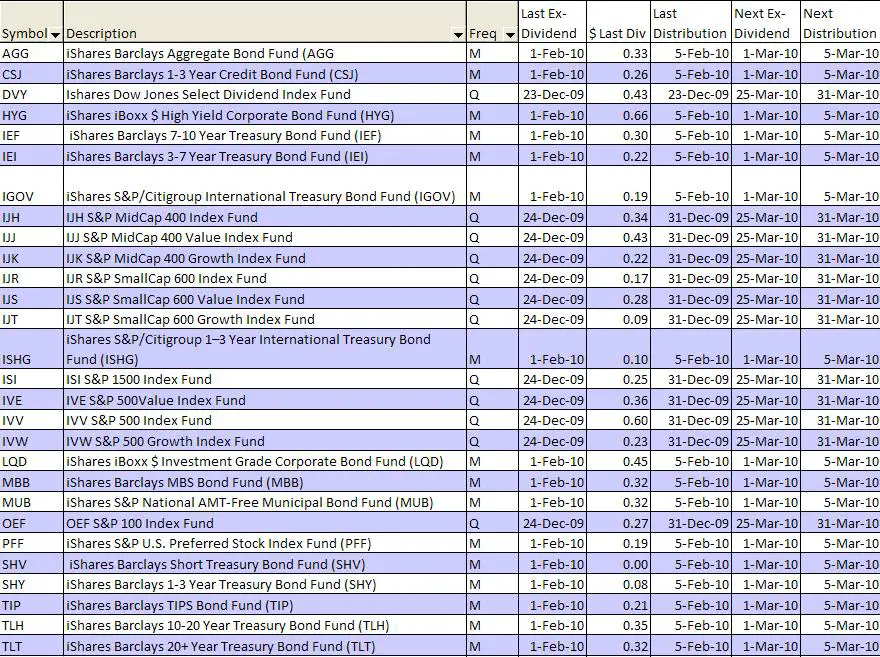Image resolution: width=880 pixels, height=657 pixels.
Task: Select iShares Barclays TIPS Bond Fund cell
Action: pyautogui.click(x=265, y=605)
